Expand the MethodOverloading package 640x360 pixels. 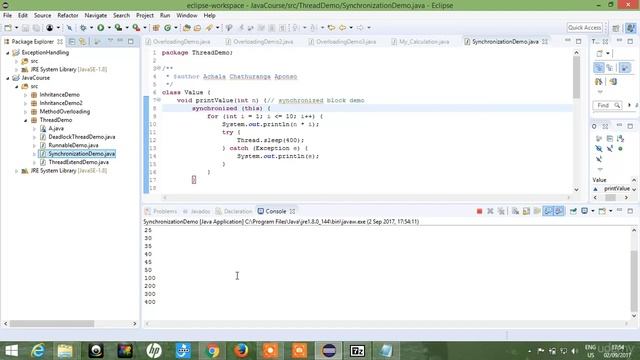point(25,112)
